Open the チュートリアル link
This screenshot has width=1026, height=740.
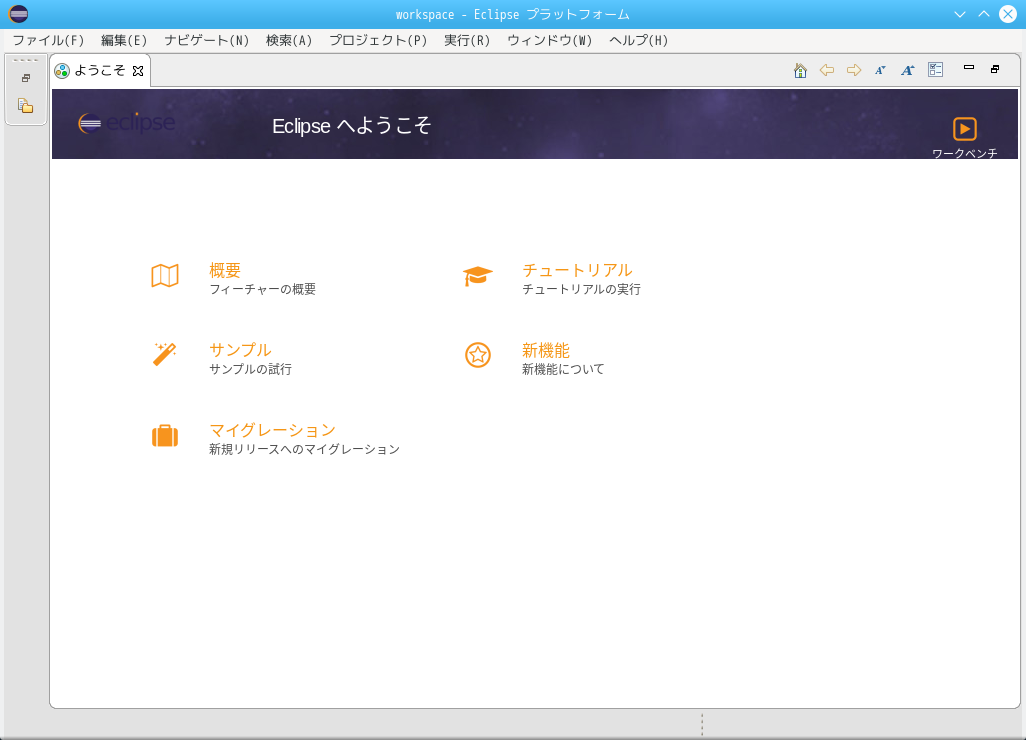577,270
